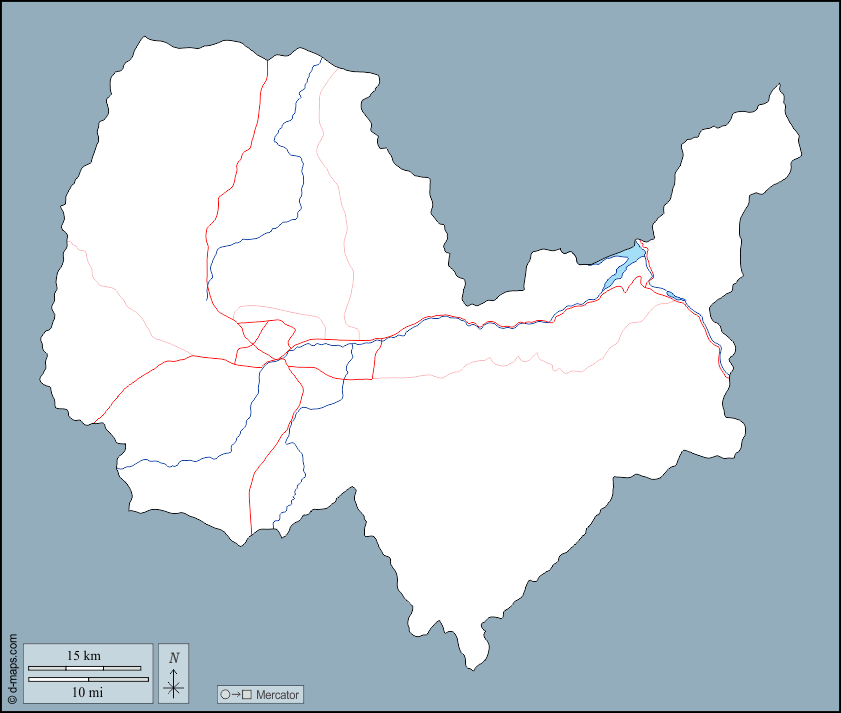The height and width of the screenshot is (713, 841).
Task: Click the miles scale bar
Action: [x=88, y=680]
